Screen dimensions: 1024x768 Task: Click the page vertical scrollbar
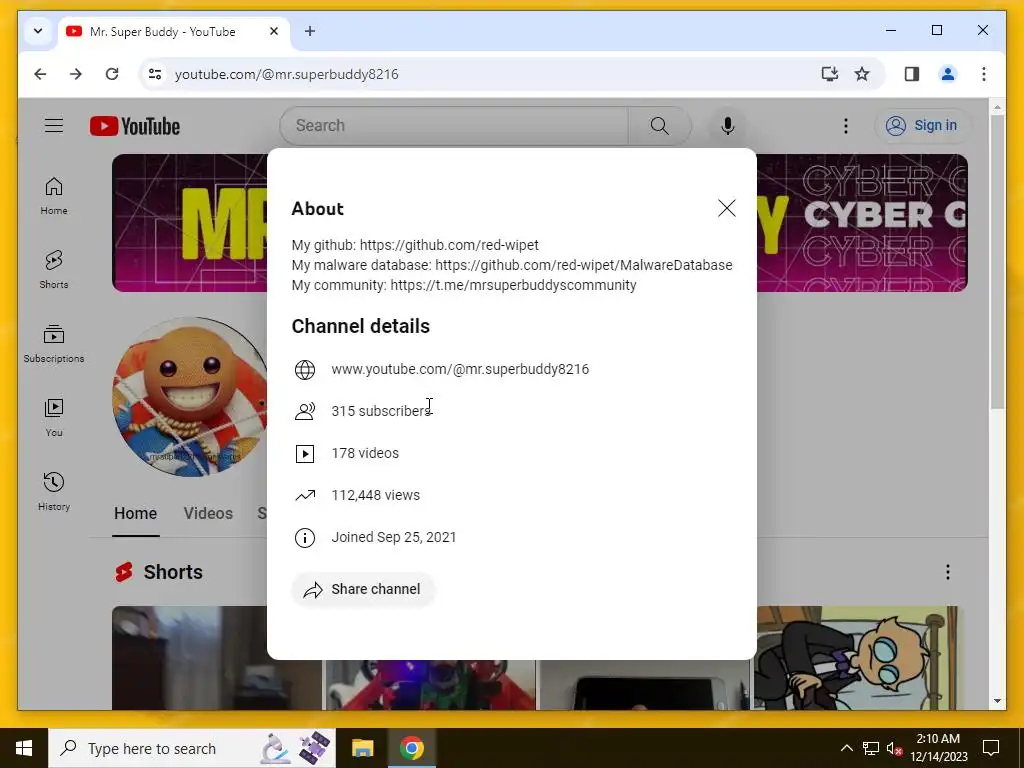[997, 261]
